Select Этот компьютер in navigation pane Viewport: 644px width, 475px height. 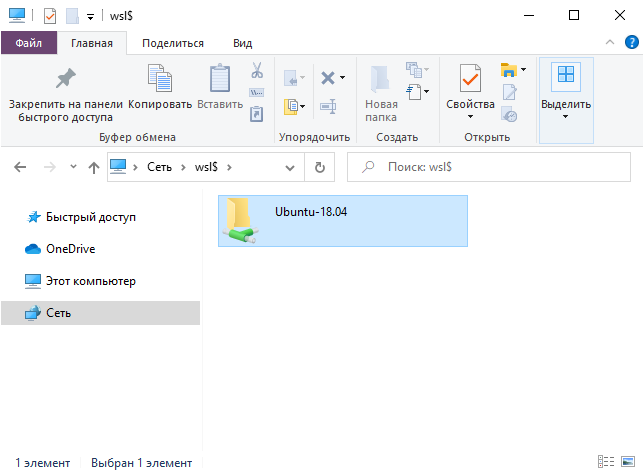click(x=91, y=281)
